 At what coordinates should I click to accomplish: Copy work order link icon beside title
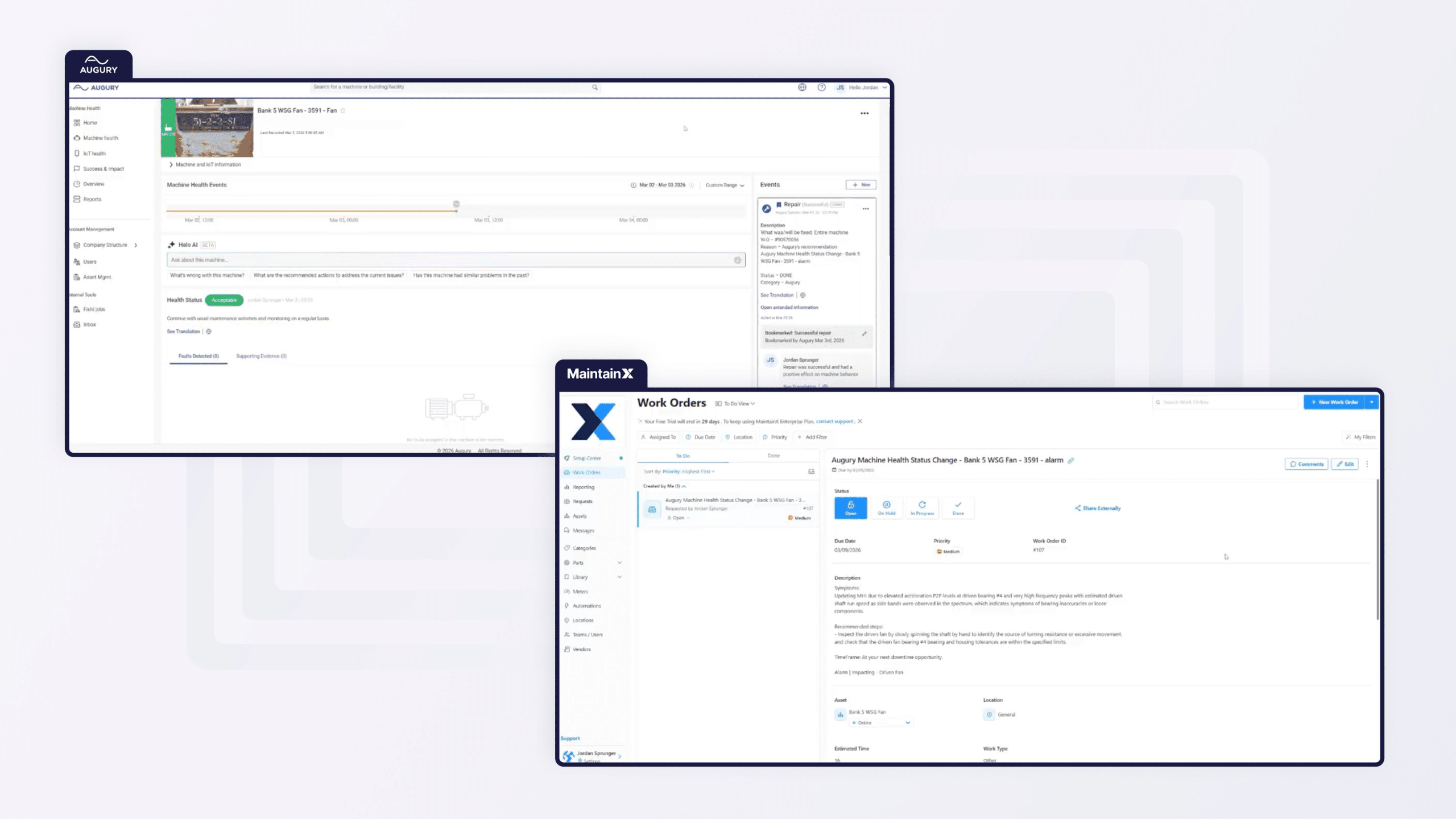1071,461
